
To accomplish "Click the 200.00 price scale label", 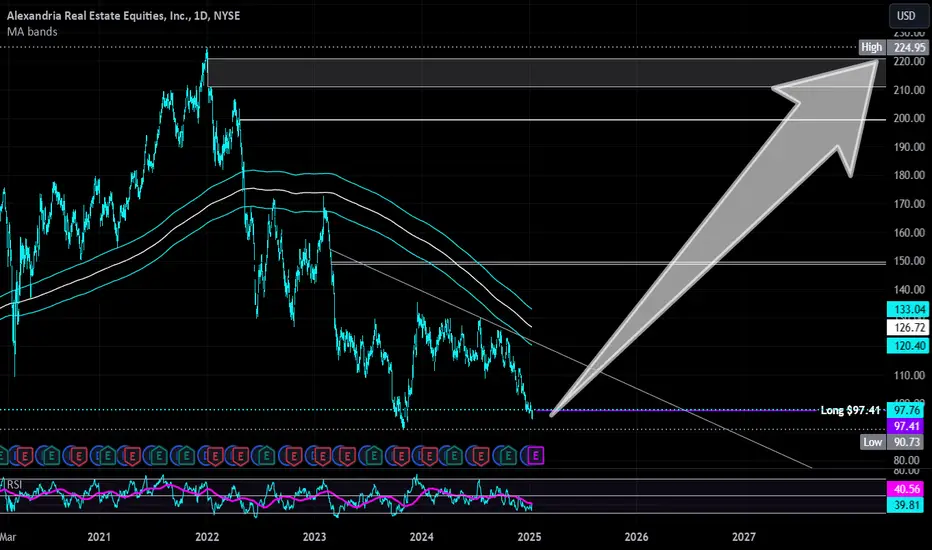I will [909, 118].
